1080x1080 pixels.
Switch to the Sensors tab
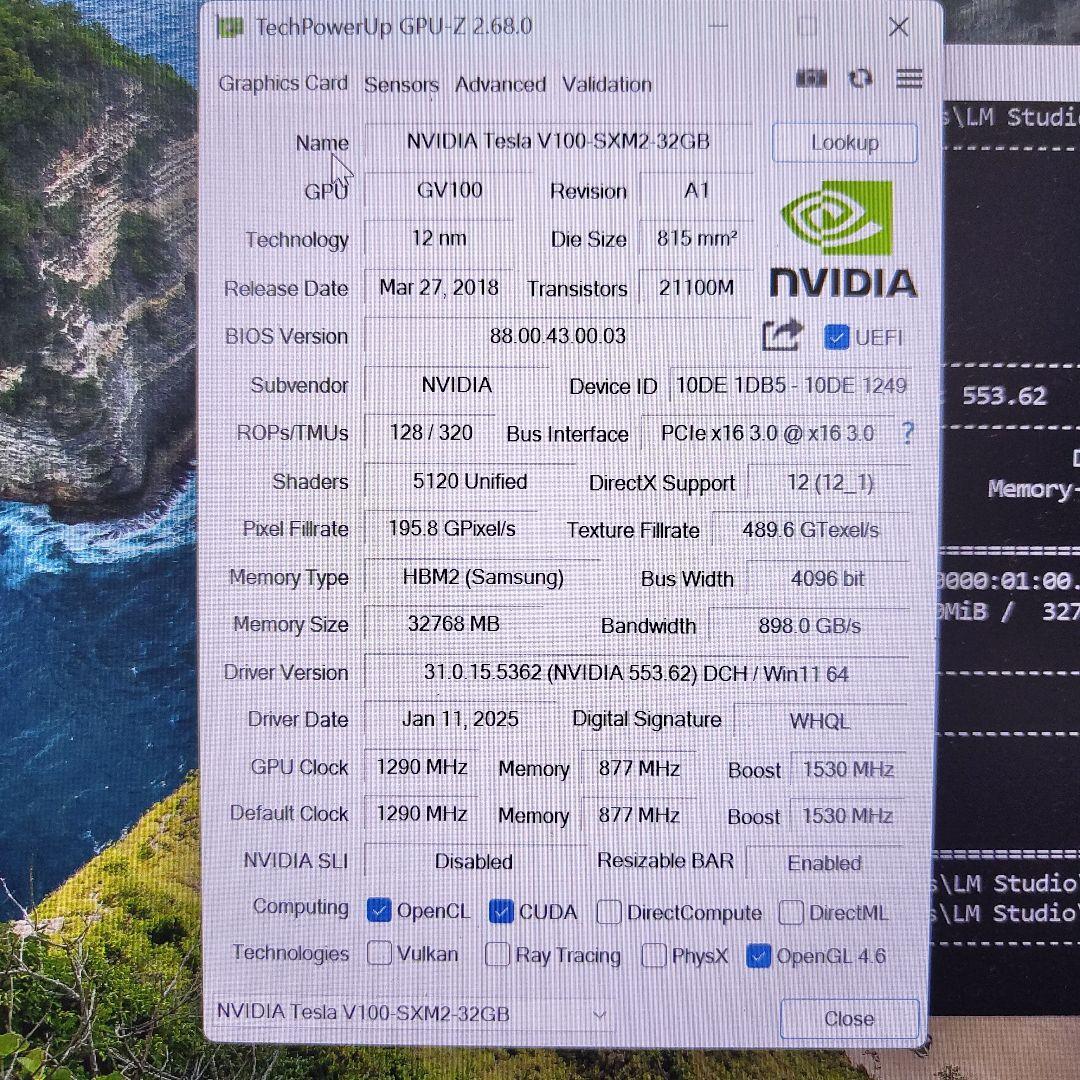point(401,85)
